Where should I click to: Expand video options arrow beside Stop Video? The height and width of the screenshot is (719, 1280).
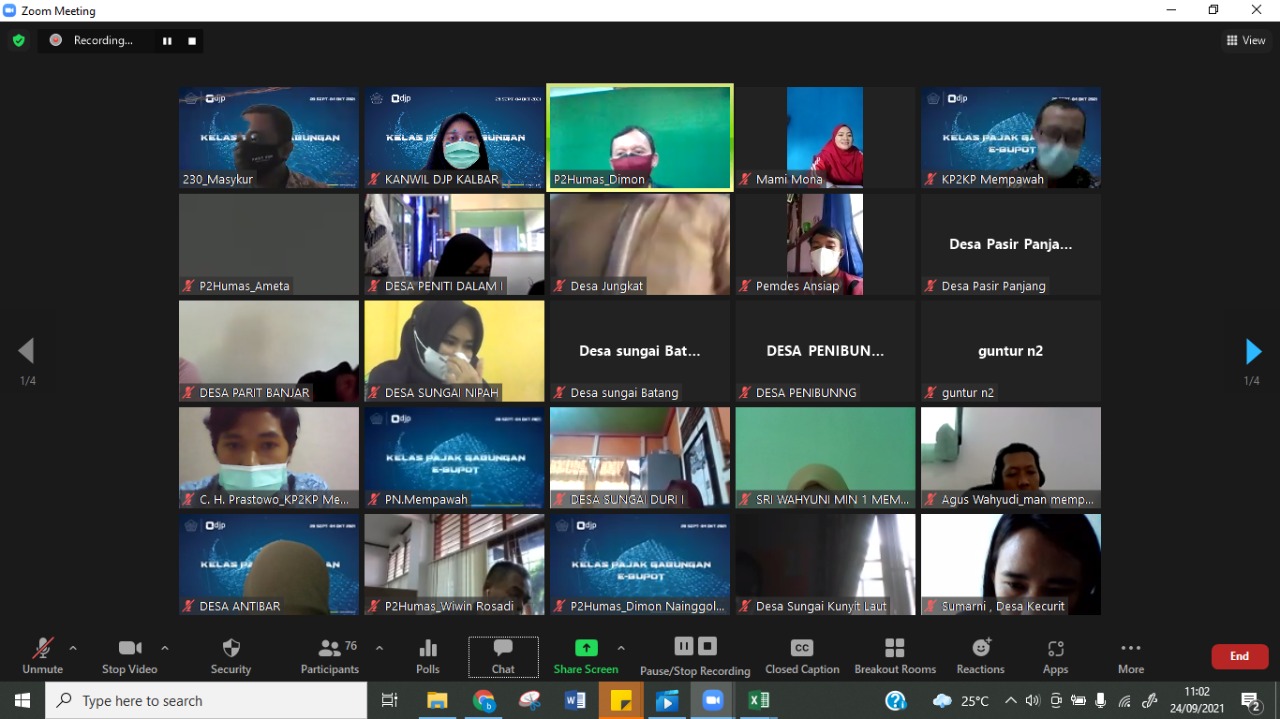click(x=165, y=648)
